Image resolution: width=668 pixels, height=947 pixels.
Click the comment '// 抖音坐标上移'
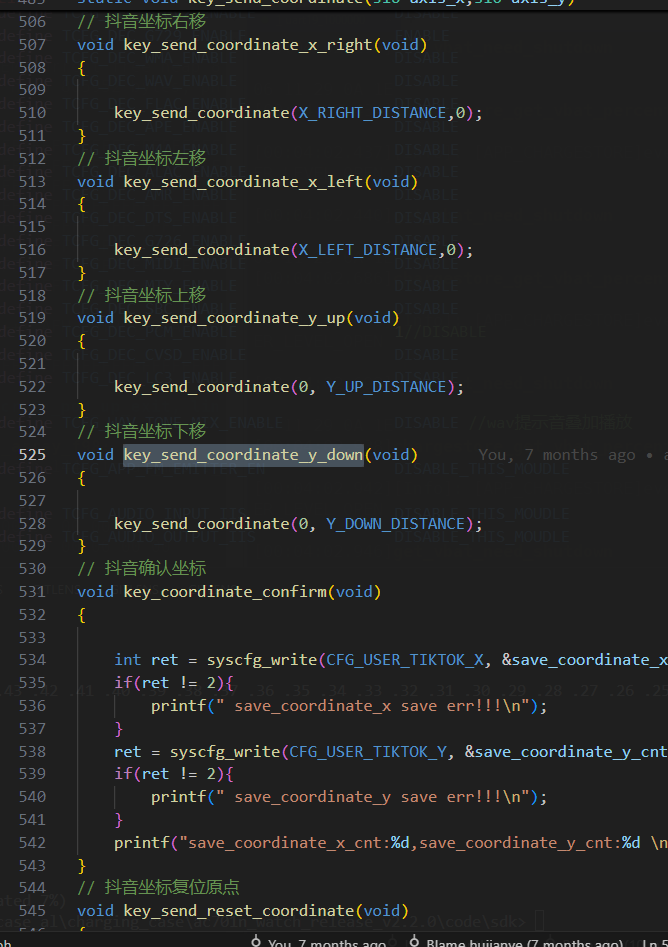(x=141, y=295)
